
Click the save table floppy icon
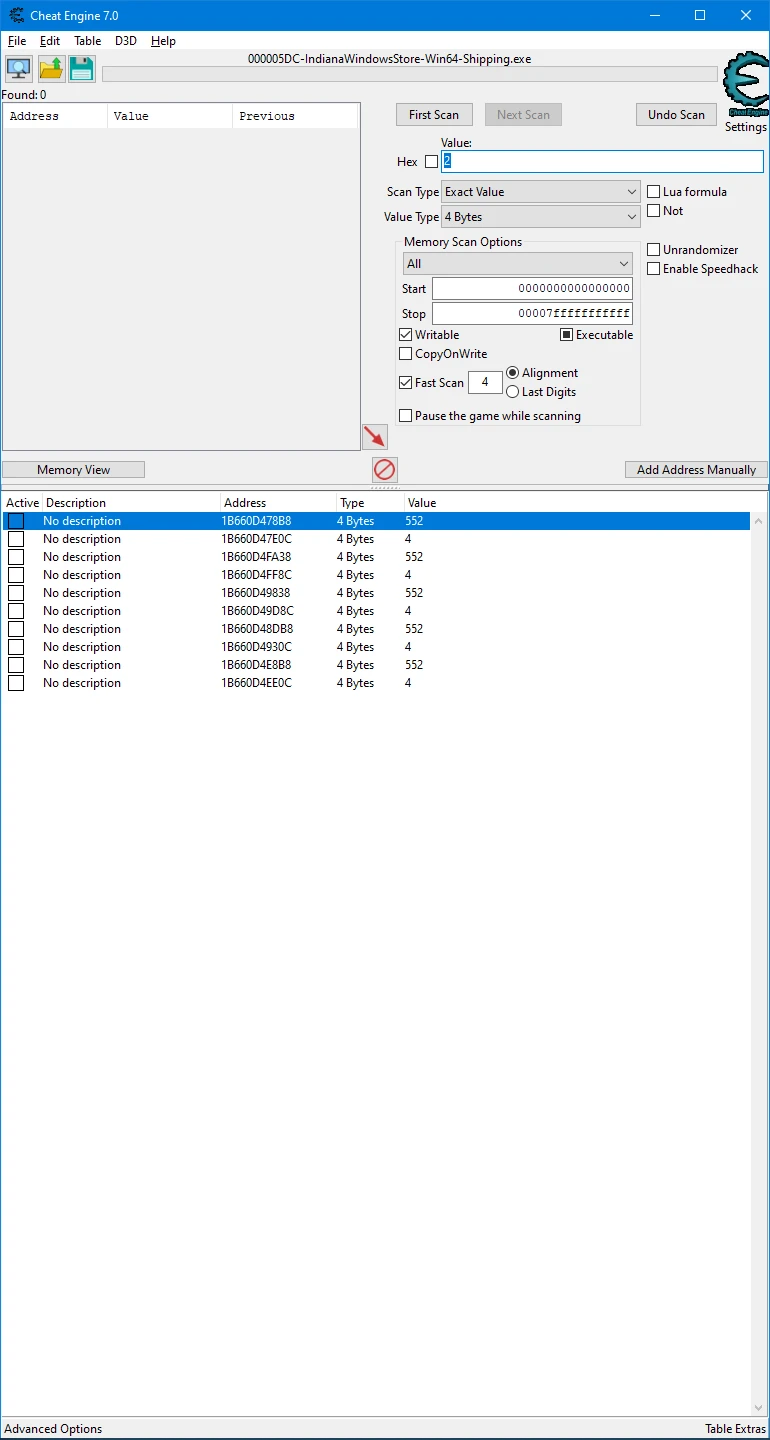click(x=81, y=69)
